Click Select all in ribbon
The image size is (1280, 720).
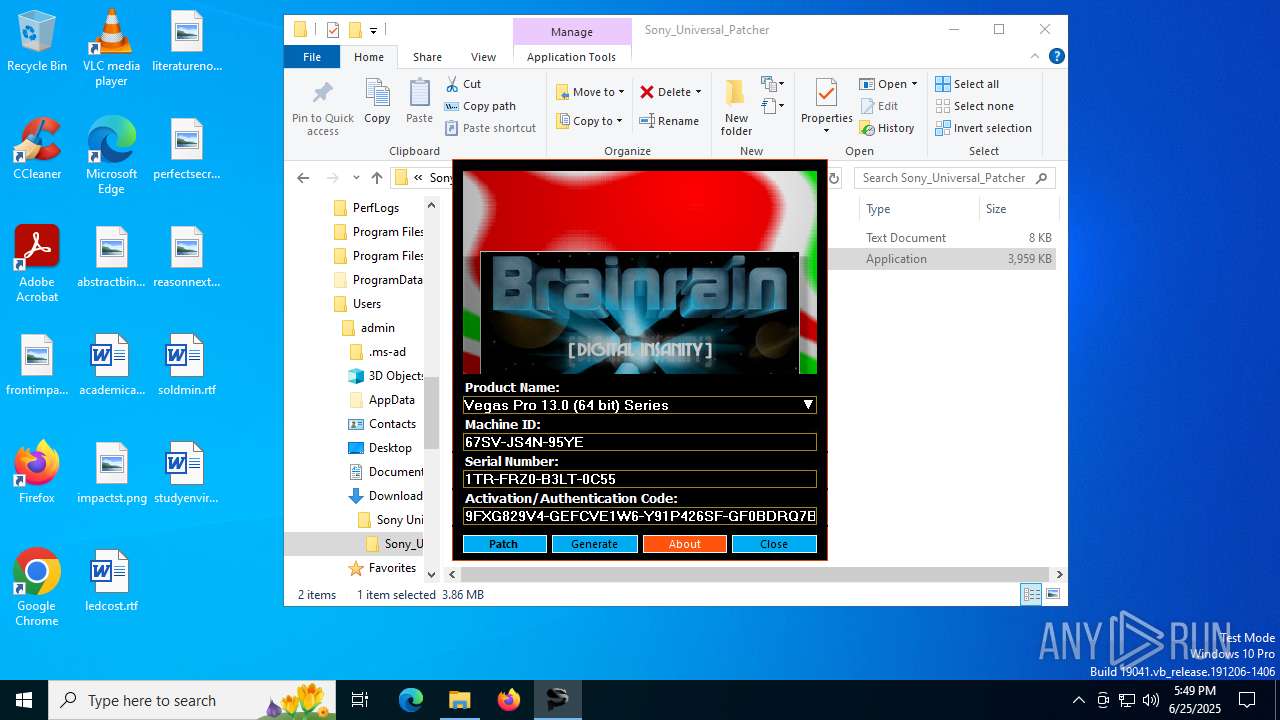(x=967, y=84)
